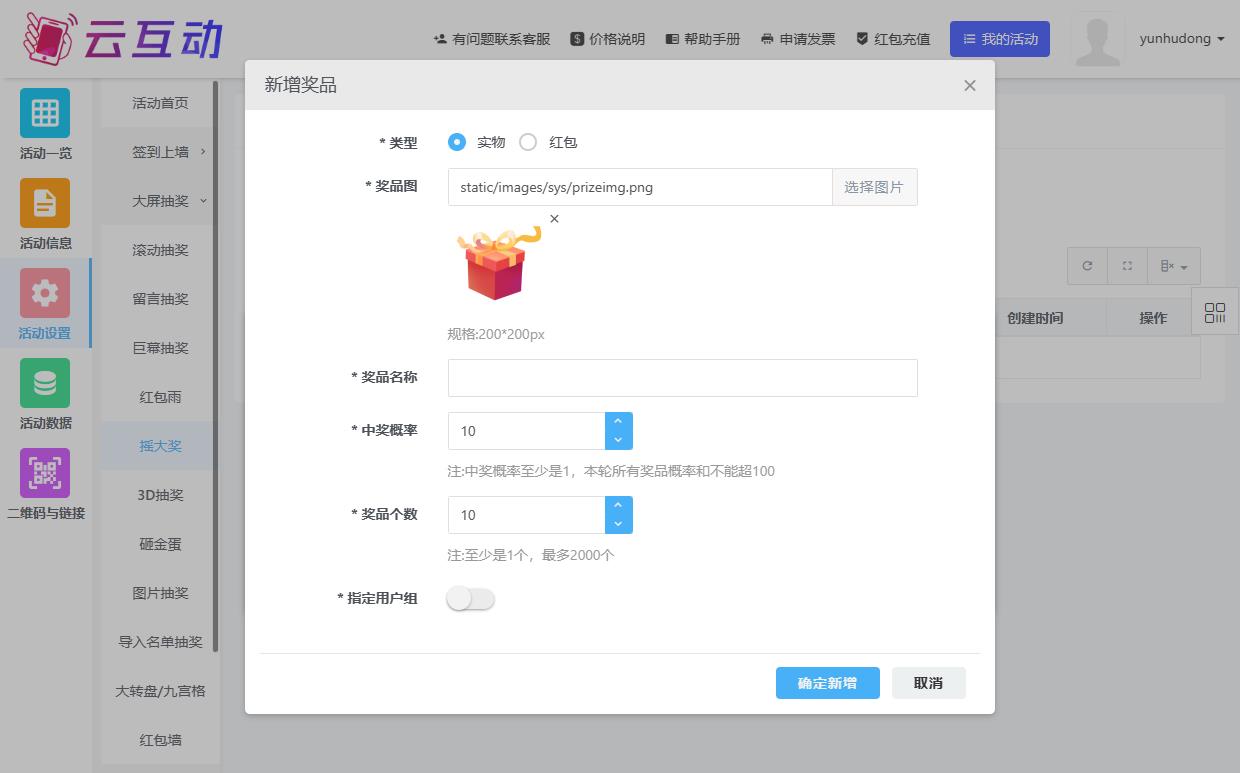This screenshot has width=1240, height=773.
Task: Click the gift box thumbnail
Action: coord(497,264)
